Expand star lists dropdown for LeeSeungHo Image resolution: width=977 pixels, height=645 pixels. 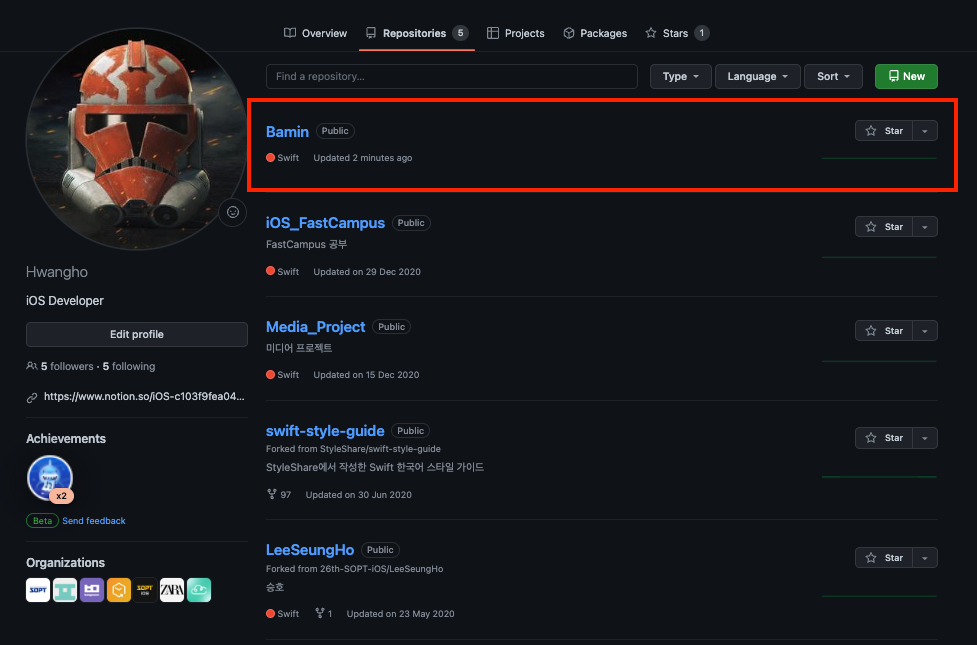coord(925,558)
